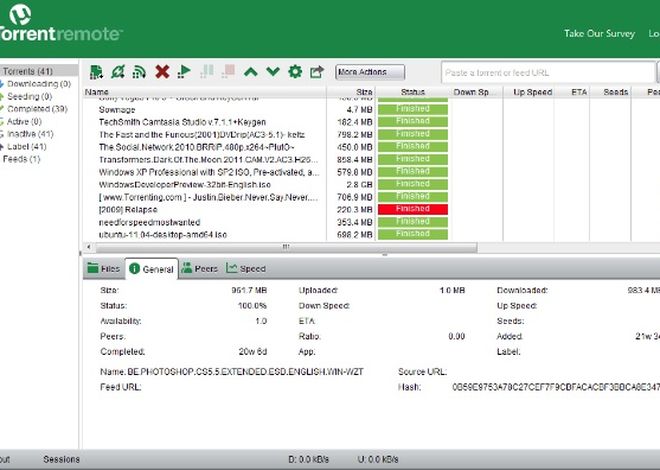This screenshot has width=660, height=470.
Task: Sort by the ETA column header
Action: [572, 92]
